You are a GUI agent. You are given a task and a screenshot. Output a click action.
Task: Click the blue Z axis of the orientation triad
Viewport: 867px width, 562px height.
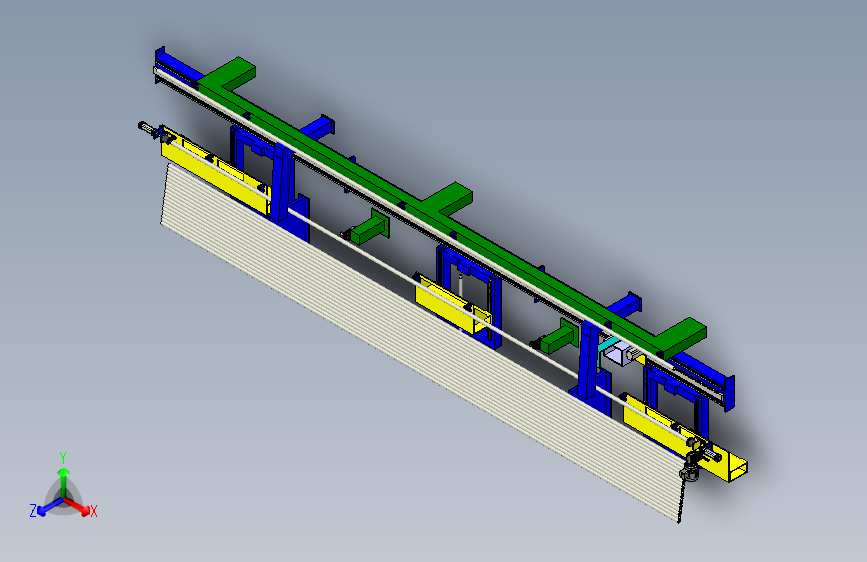50,507
